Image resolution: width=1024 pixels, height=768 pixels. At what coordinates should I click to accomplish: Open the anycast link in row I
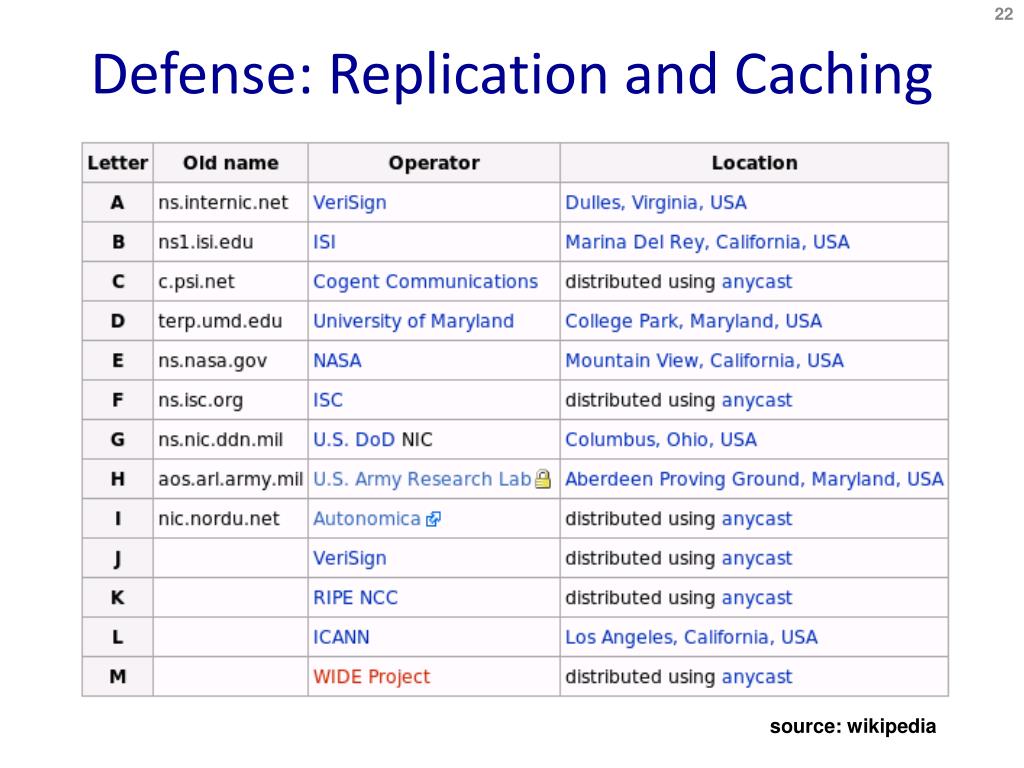[x=757, y=519]
